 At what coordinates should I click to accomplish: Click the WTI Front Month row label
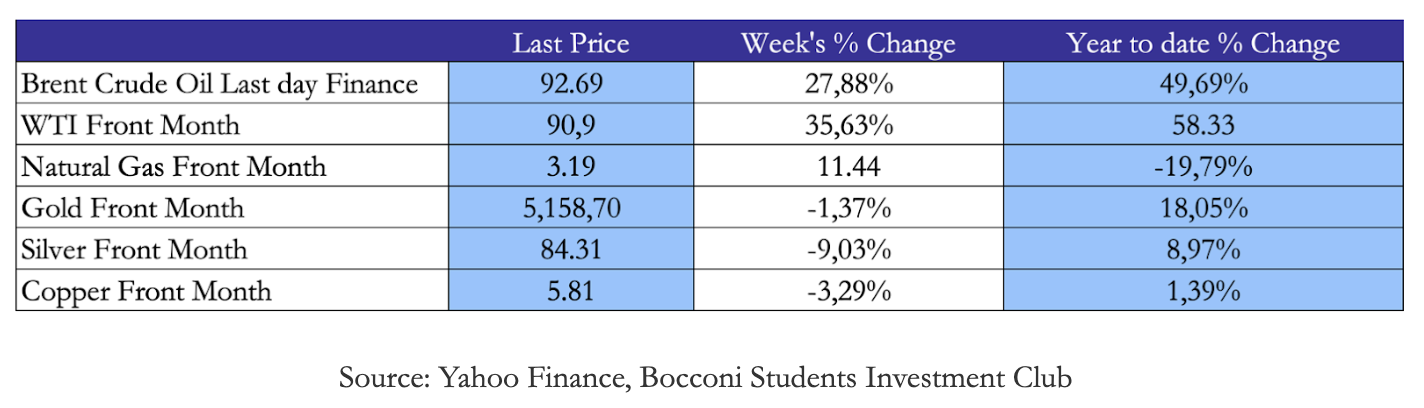[131, 125]
